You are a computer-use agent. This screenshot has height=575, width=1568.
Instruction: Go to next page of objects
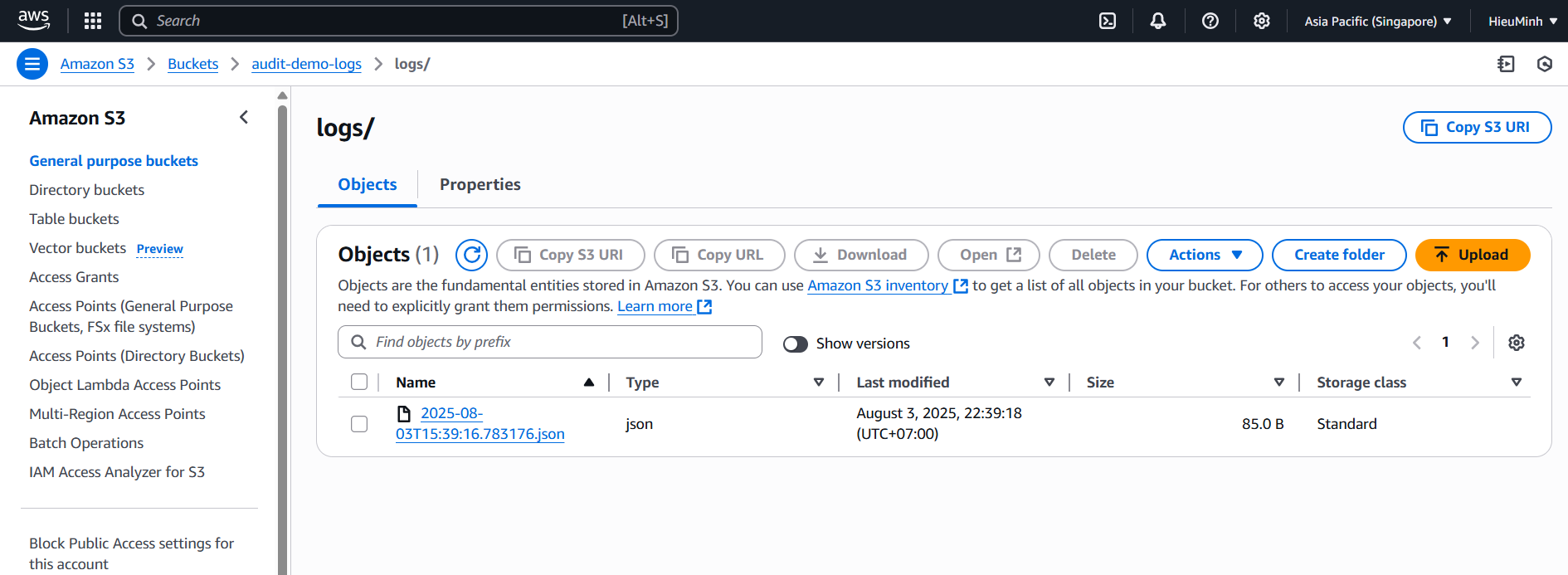1475,343
